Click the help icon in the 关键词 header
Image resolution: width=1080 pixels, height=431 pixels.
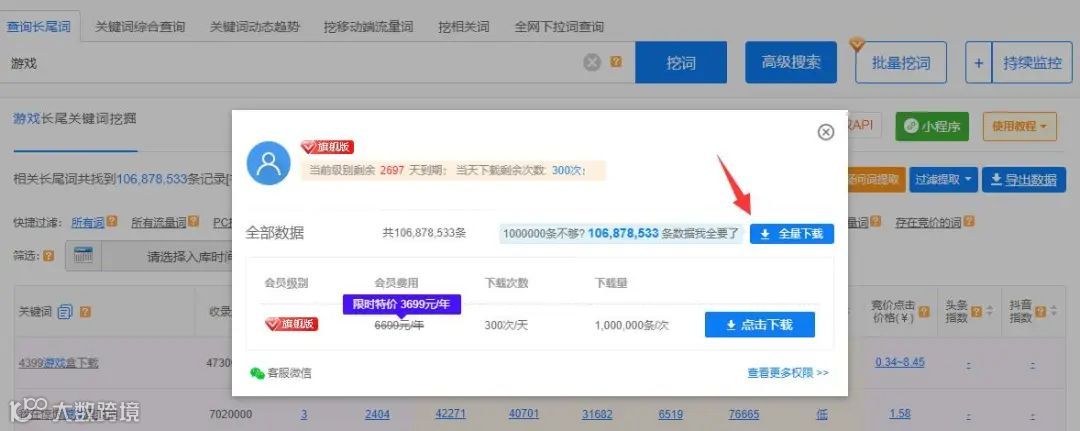[x=85, y=312]
